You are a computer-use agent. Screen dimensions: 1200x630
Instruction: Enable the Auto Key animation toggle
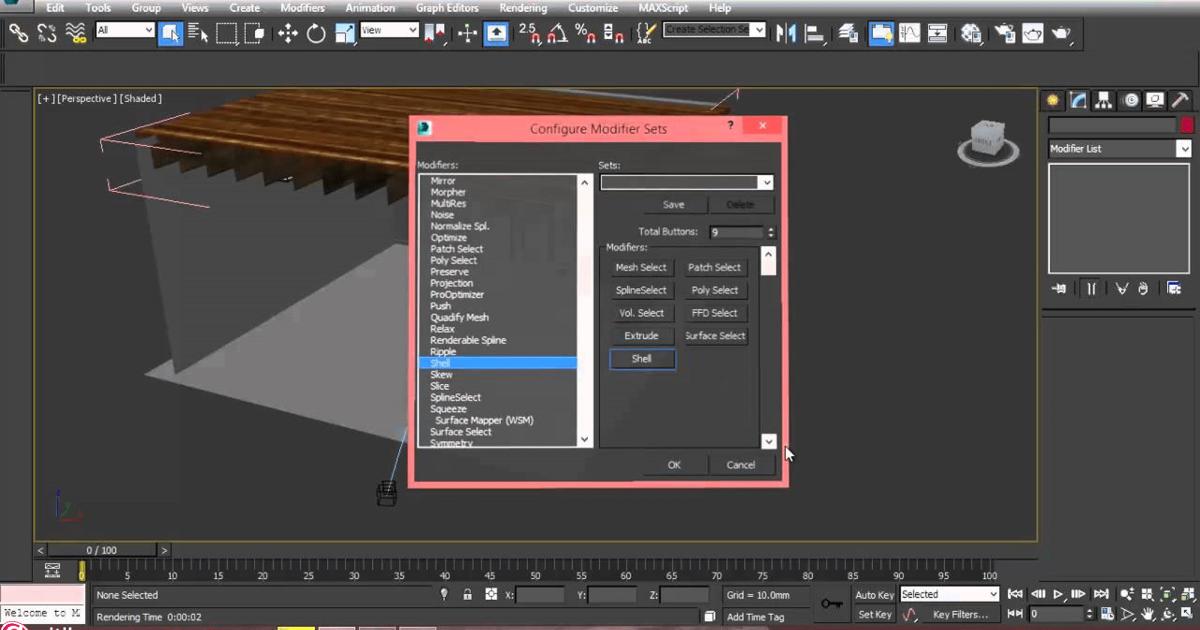pyautogui.click(x=873, y=595)
